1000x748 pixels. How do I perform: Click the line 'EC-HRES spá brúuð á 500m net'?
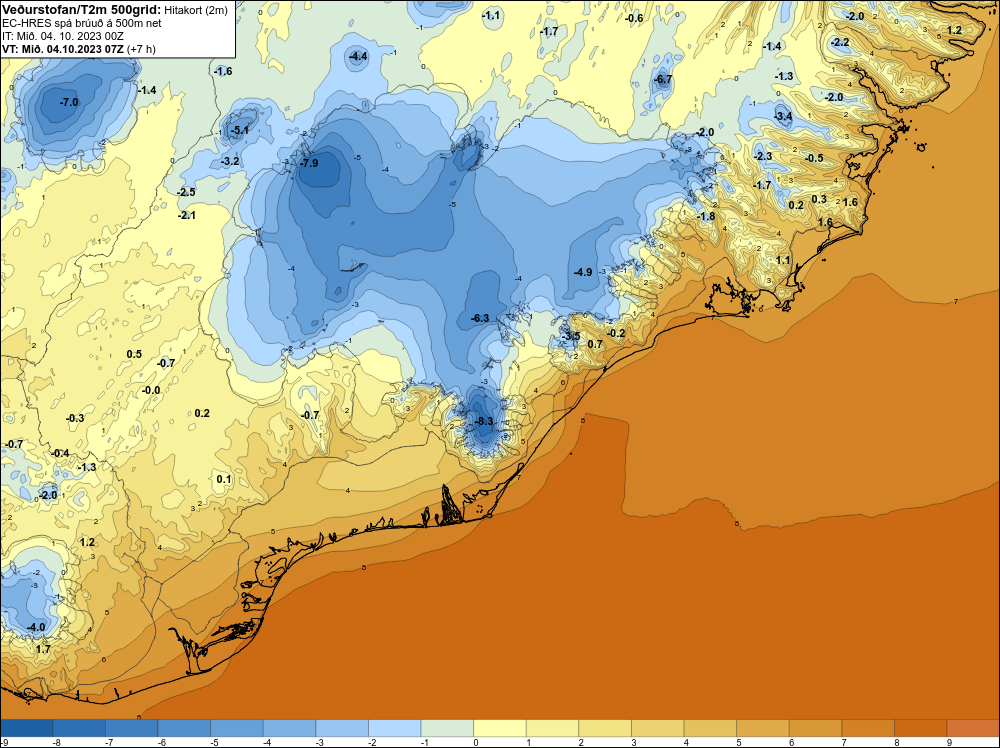click(x=82, y=23)
